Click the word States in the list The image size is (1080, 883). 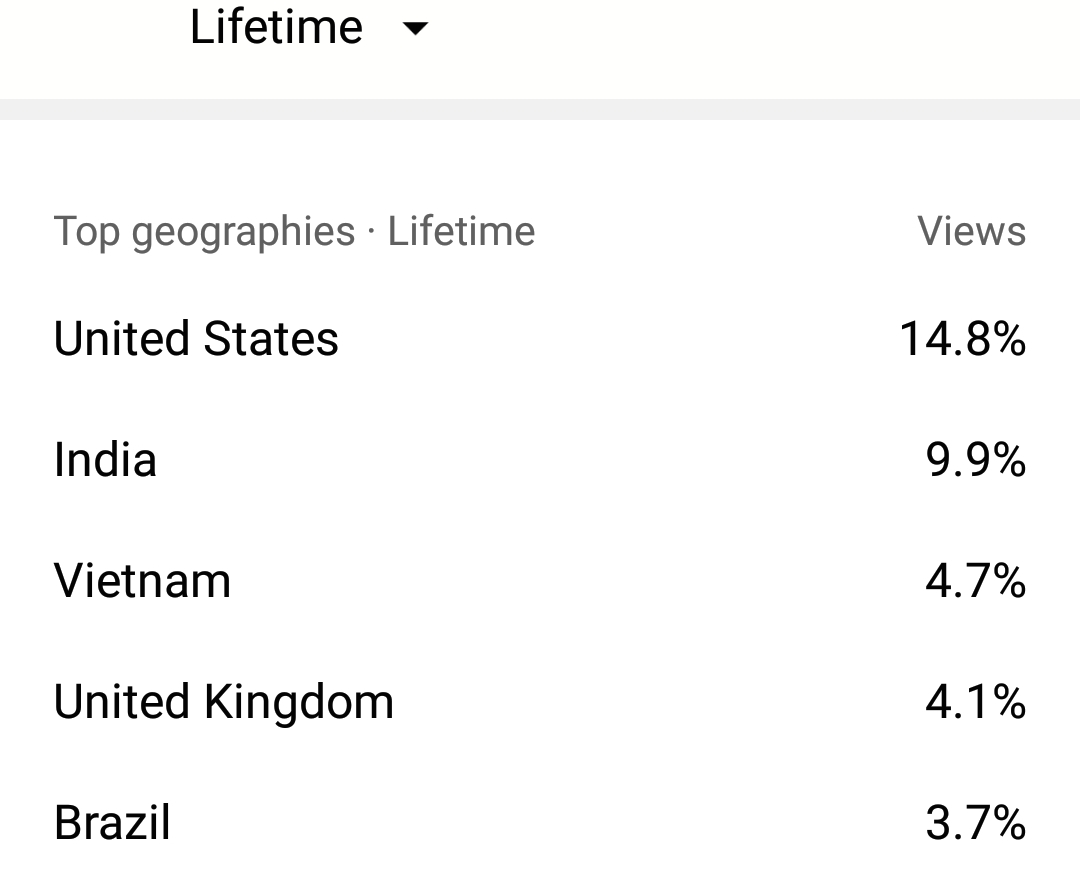(271, 338)
